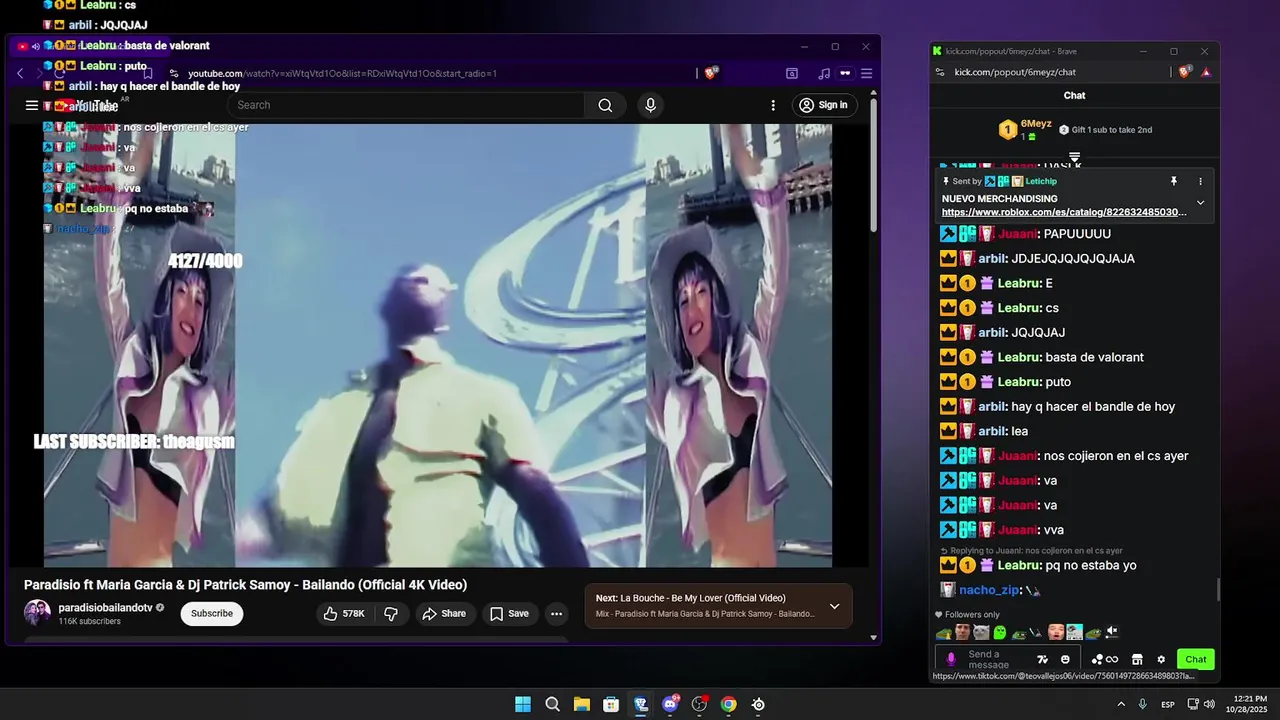Go back in YouTube browser window
Screen dimensions: 1280x720
[20, 73]
